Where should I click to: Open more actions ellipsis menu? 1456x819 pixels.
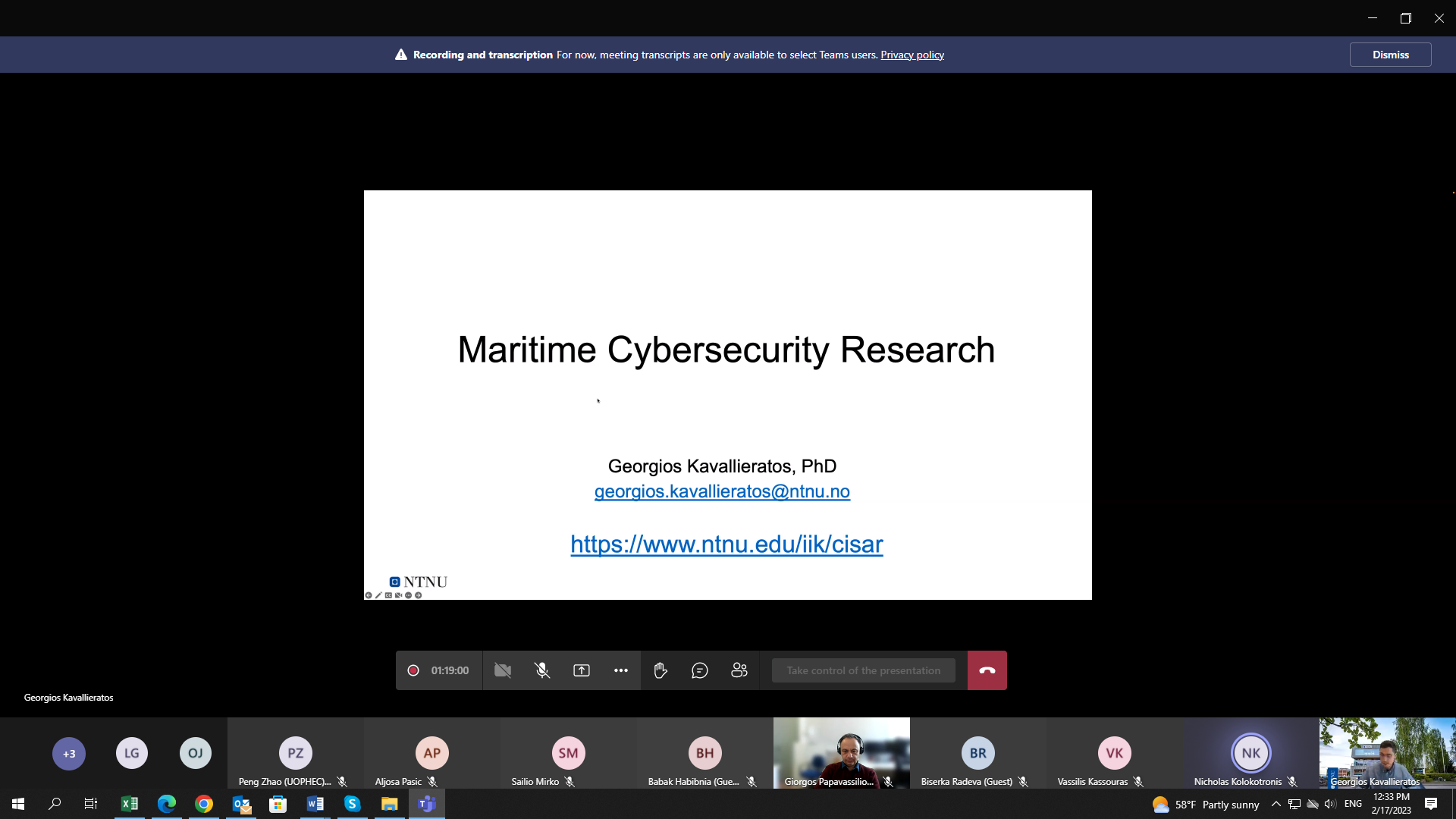[x=620, y=670]
